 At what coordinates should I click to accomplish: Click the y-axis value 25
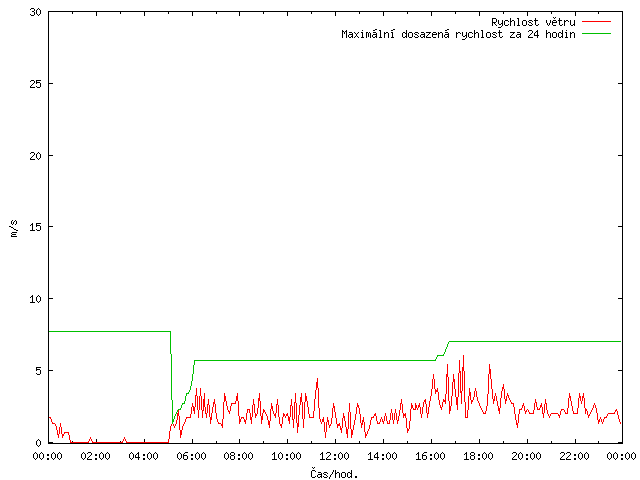pos(36,84)
